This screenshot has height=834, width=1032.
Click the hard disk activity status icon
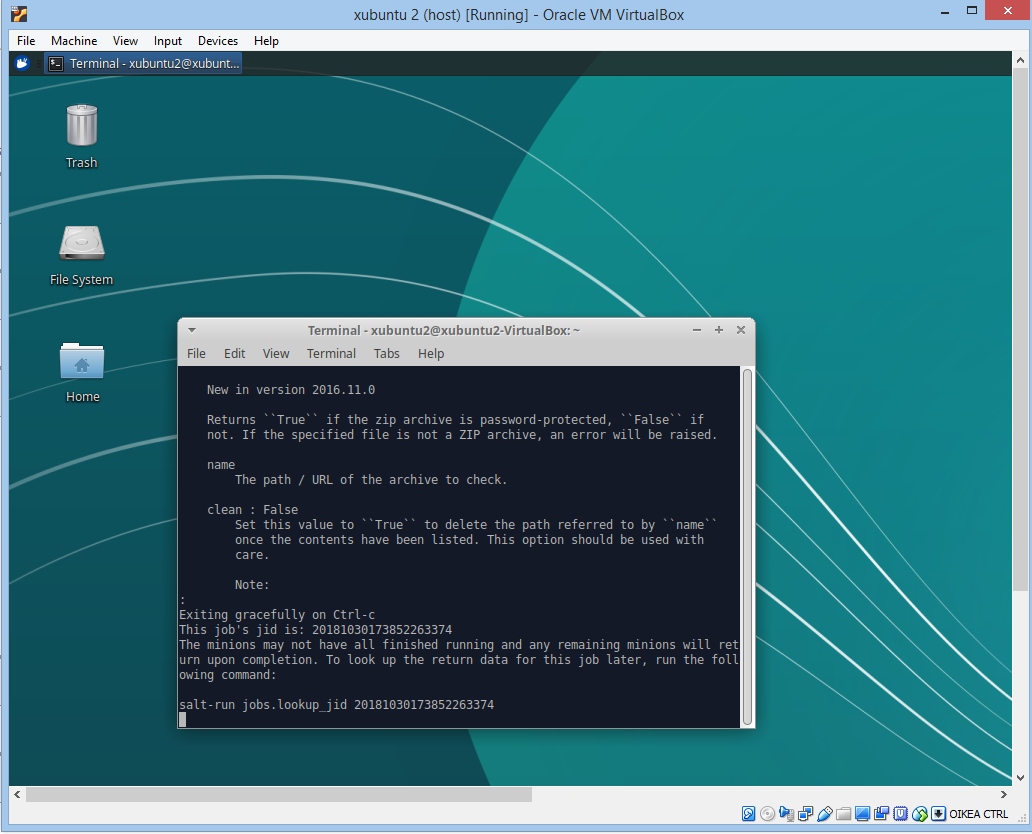tap(748, 814)
